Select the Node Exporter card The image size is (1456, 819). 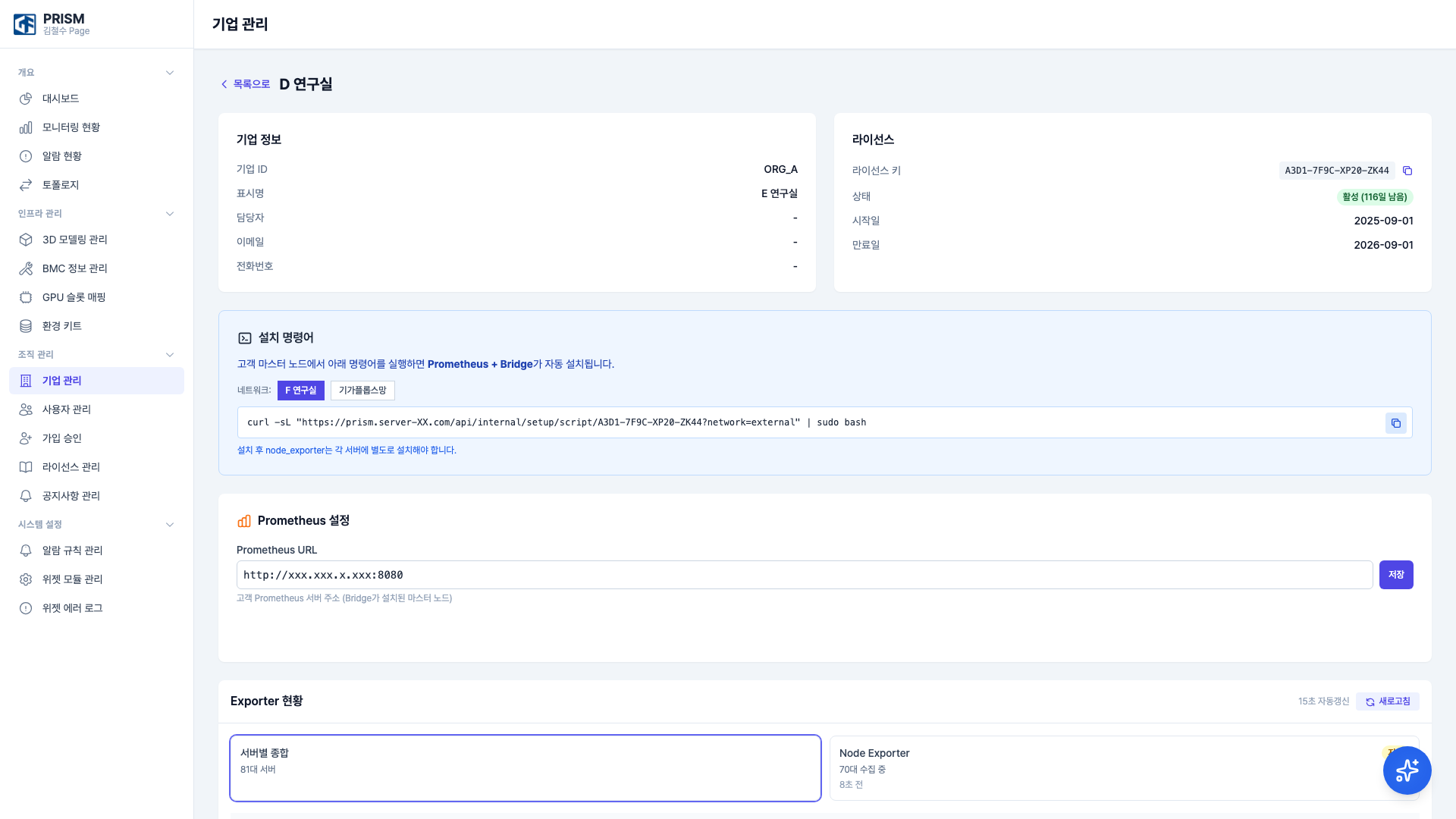pyautogui.click(x=1125, y=768)
